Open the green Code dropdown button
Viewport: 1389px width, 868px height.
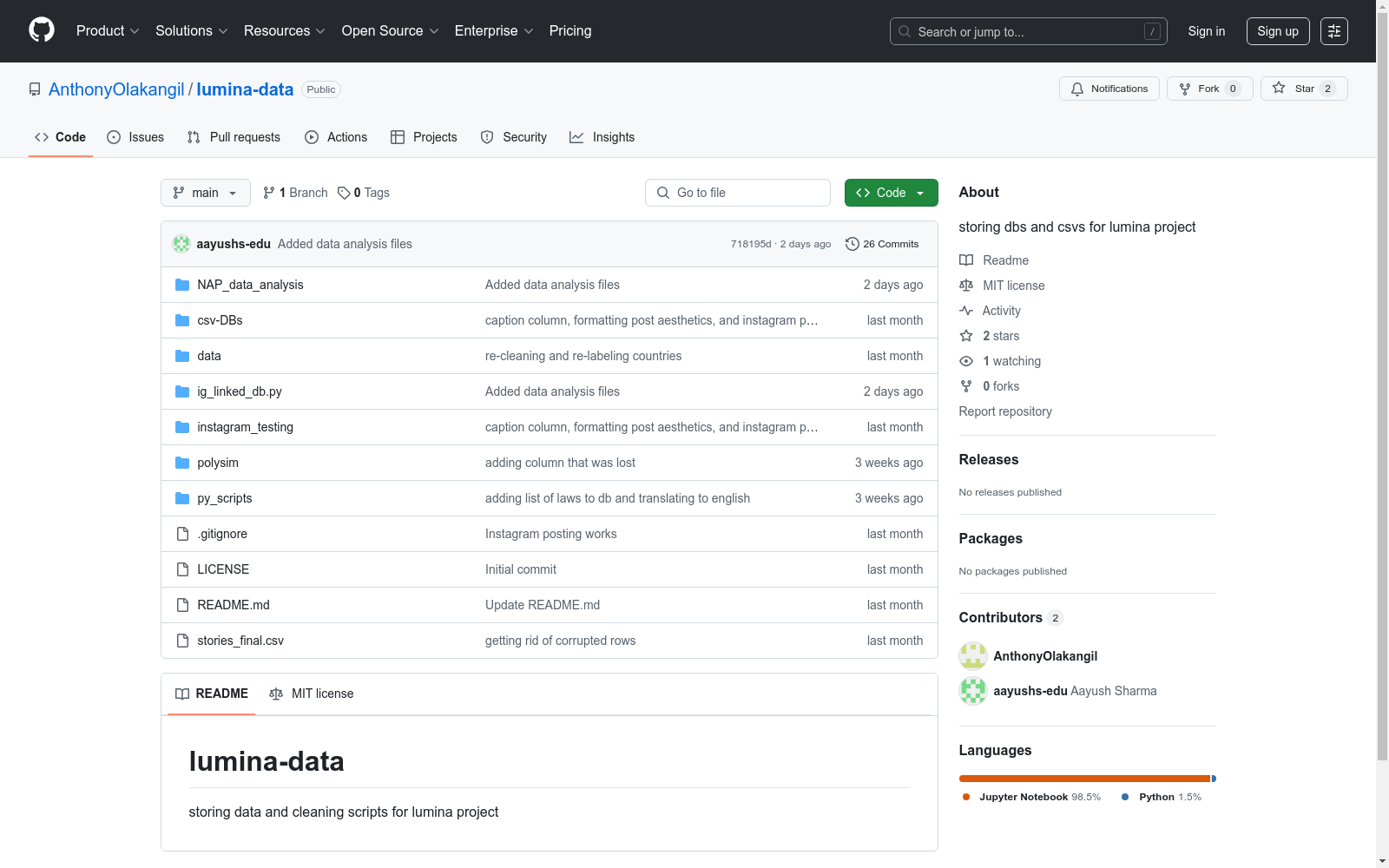[x=892, y=193]
